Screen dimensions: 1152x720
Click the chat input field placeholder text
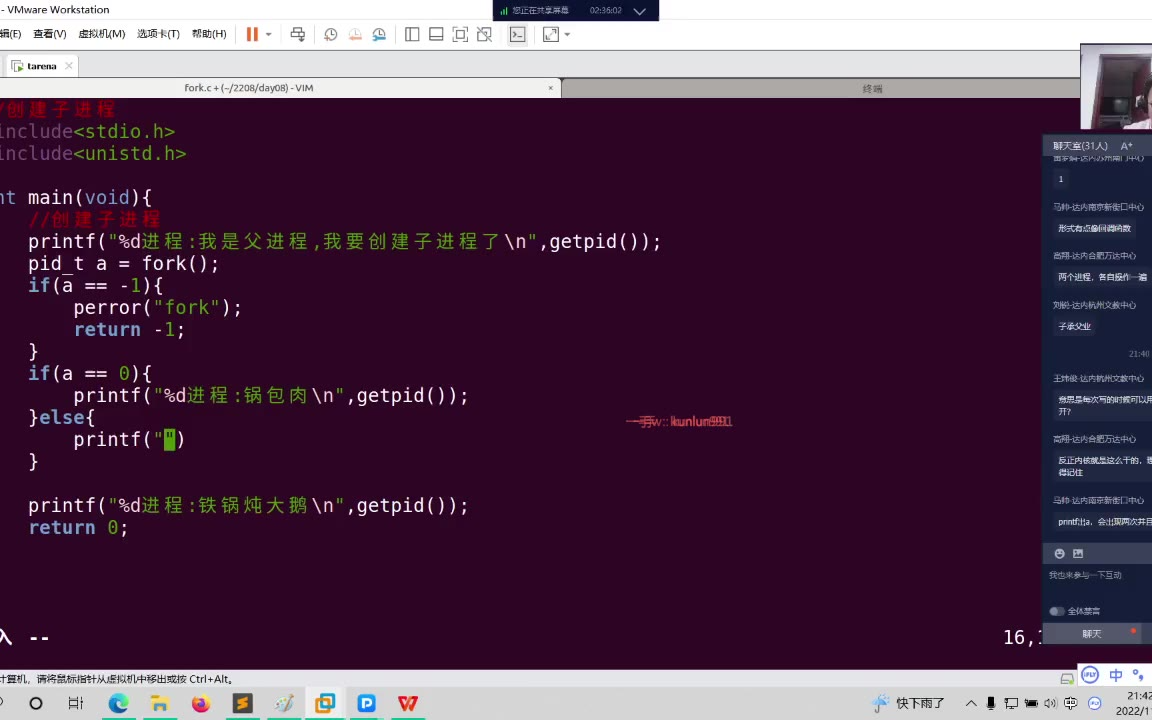click(x=1085, y=575)
